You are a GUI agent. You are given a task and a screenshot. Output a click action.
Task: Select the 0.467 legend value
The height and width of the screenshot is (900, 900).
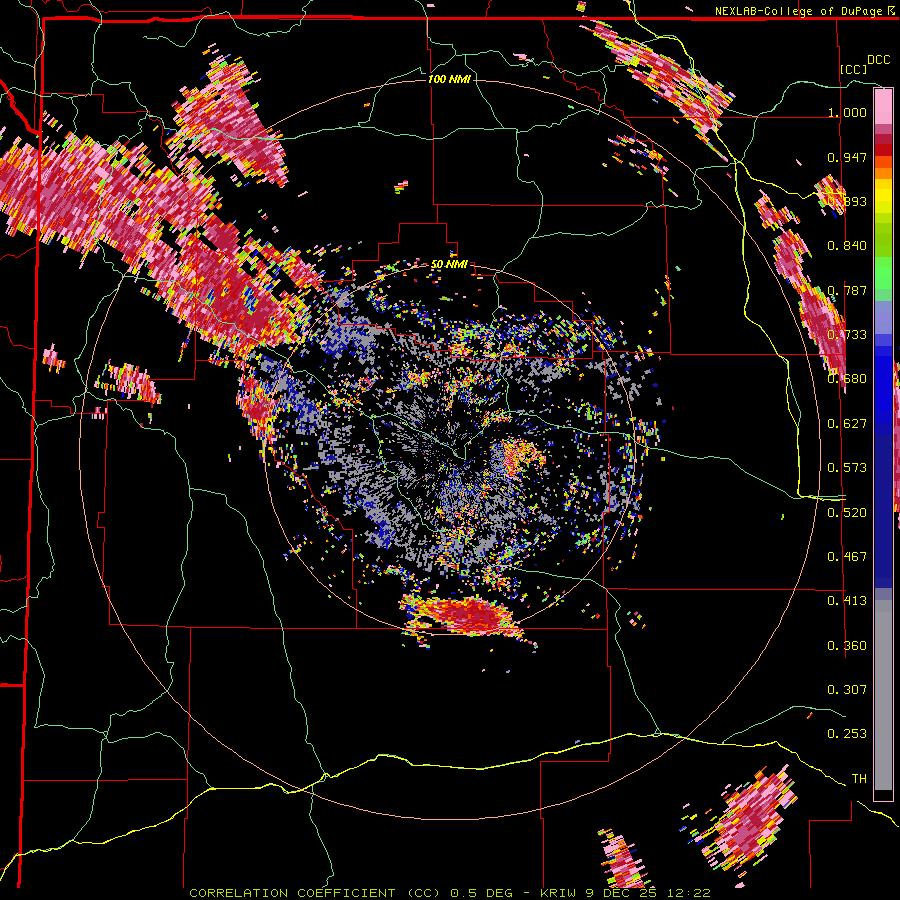(x=847, y=557)
